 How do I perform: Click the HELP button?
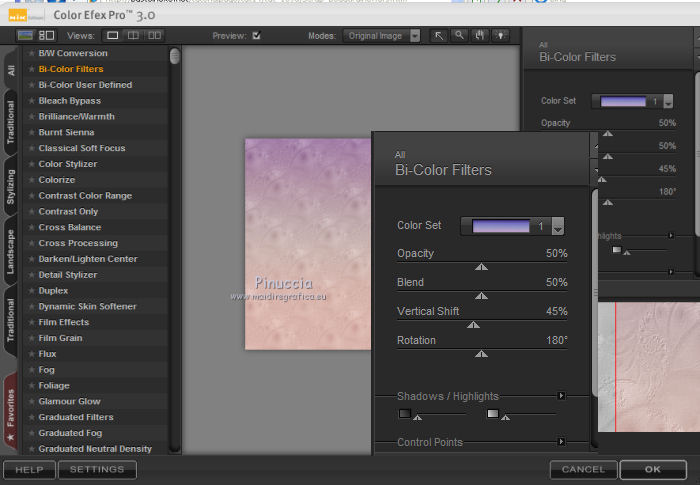pyautogui.click(x=29, y=470)
